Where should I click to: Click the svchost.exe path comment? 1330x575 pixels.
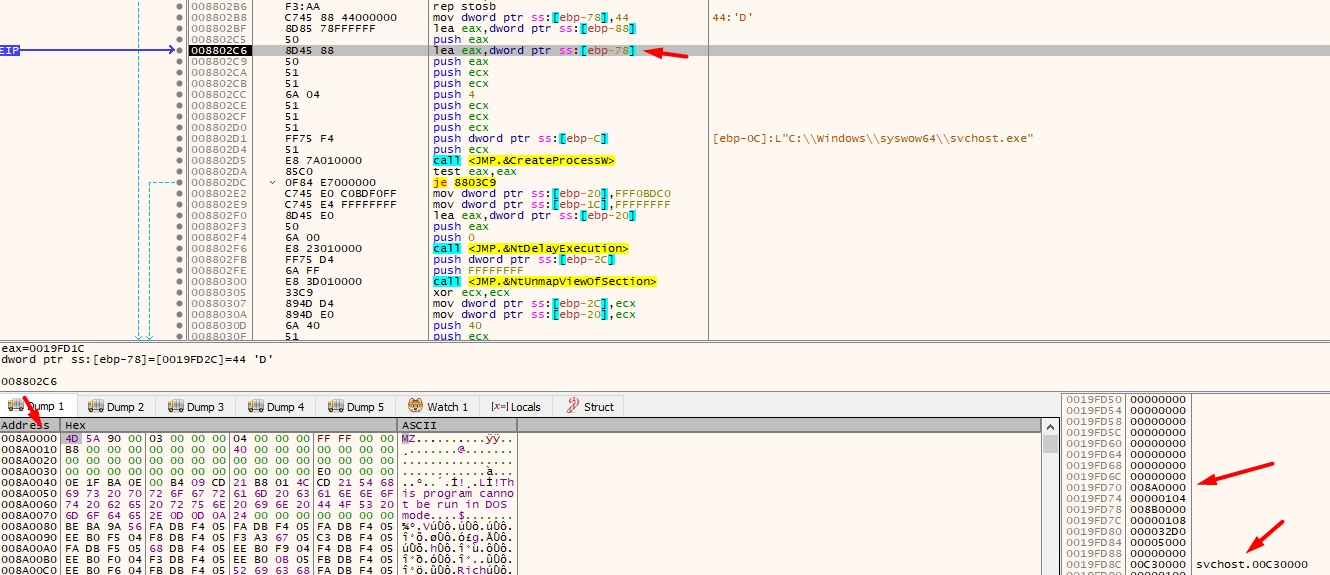[873, 138]
